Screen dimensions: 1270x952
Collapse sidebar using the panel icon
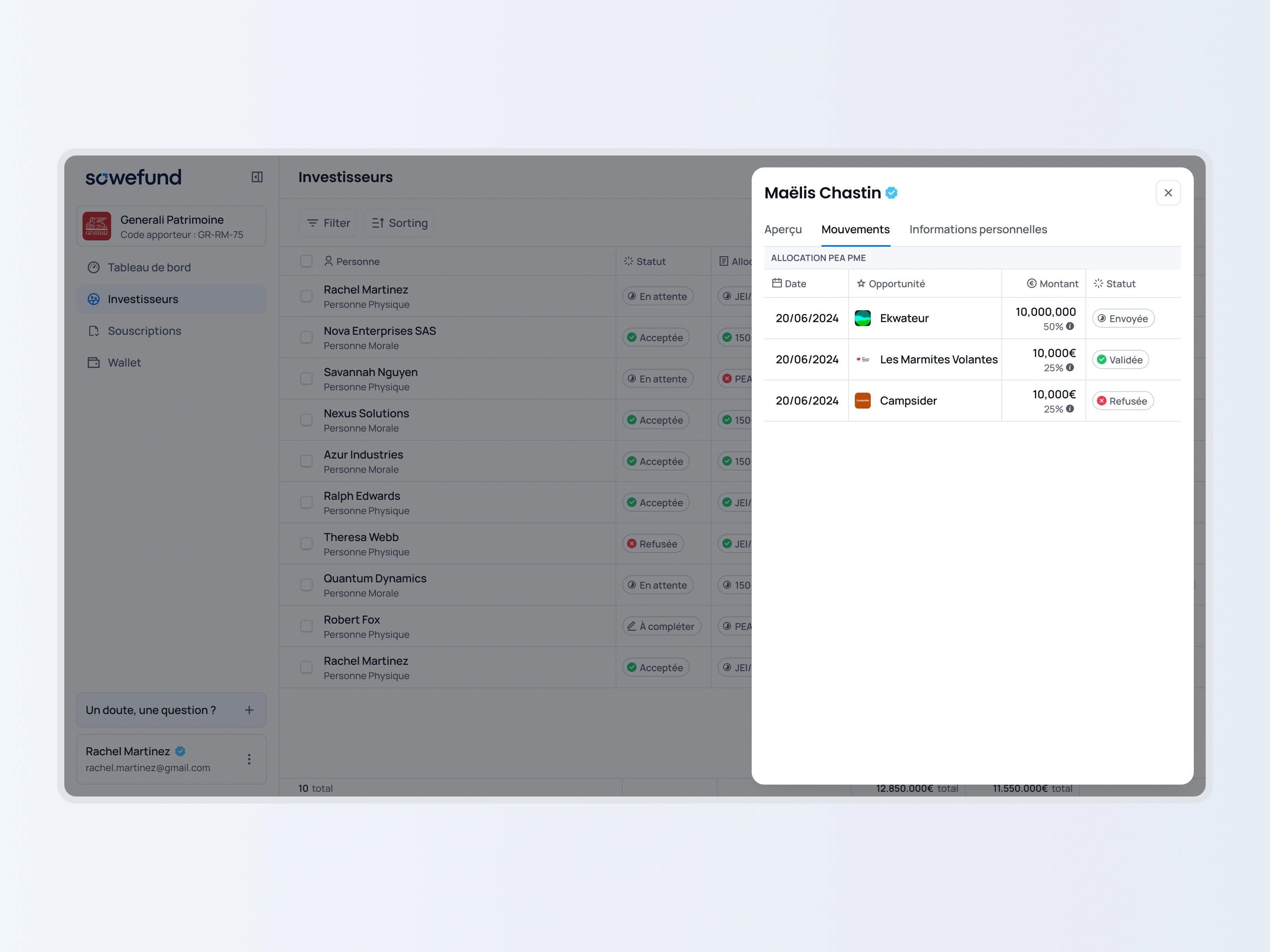tap(257, 177)
